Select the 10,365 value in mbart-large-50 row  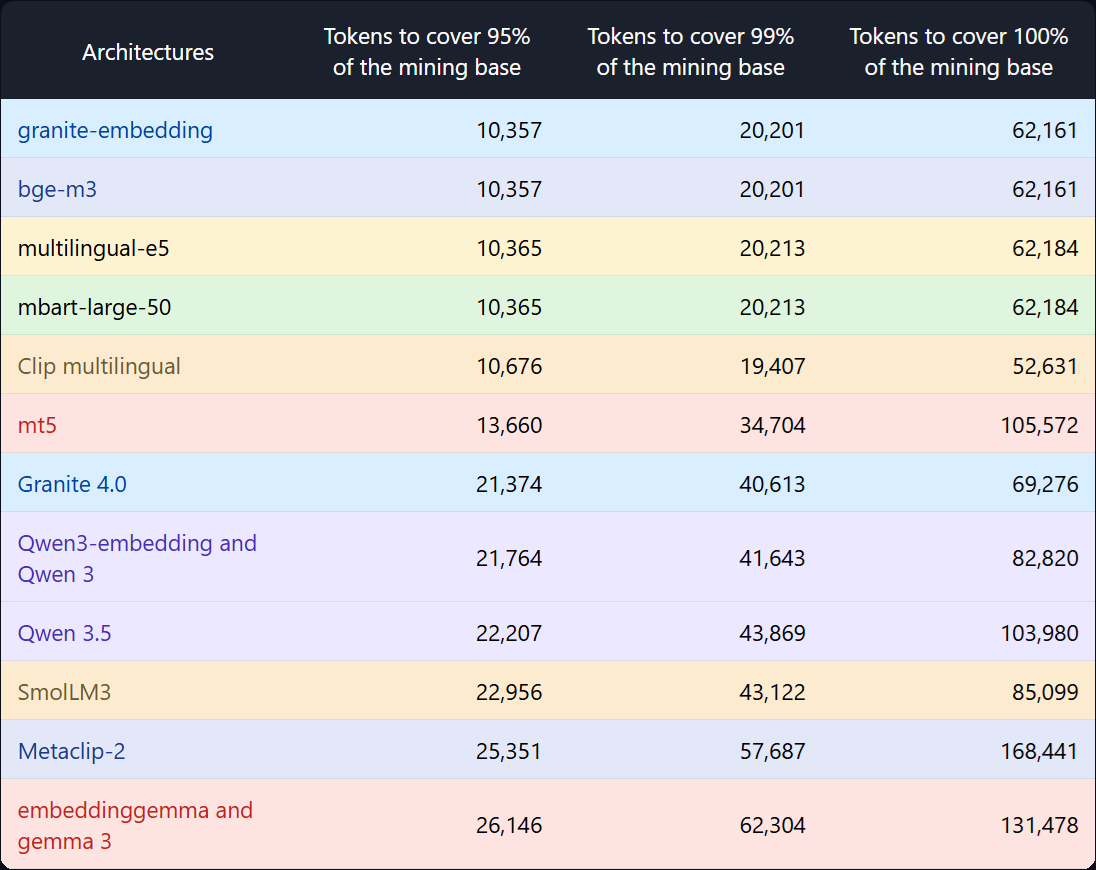click(x=509, y=307)
